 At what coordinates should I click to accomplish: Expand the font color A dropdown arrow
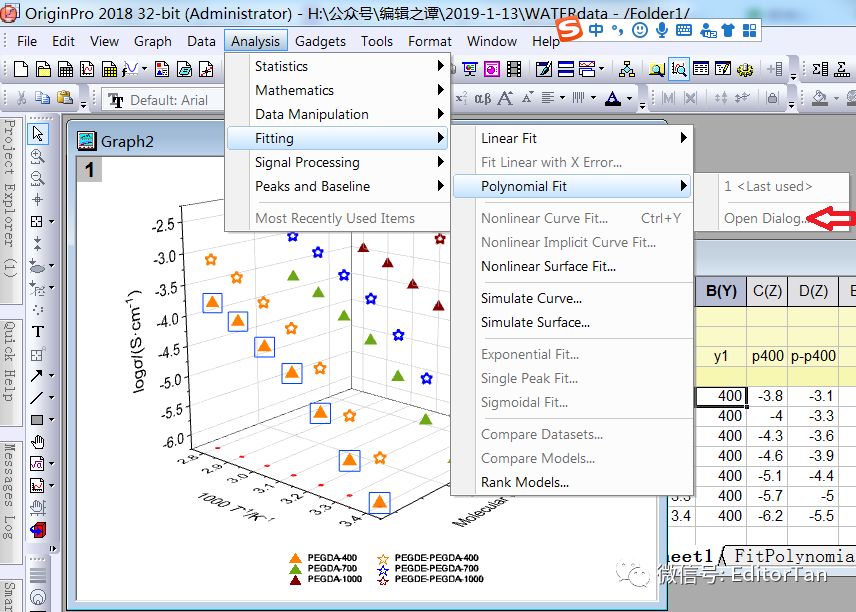629,98
